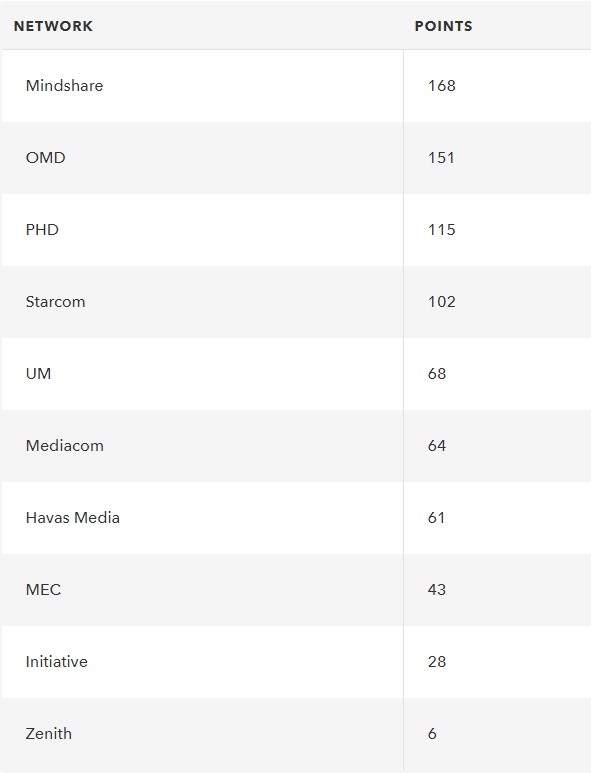Click the 102 points value
The width and height of the screenshot is (591, 773).
click(x=442, y=302)
